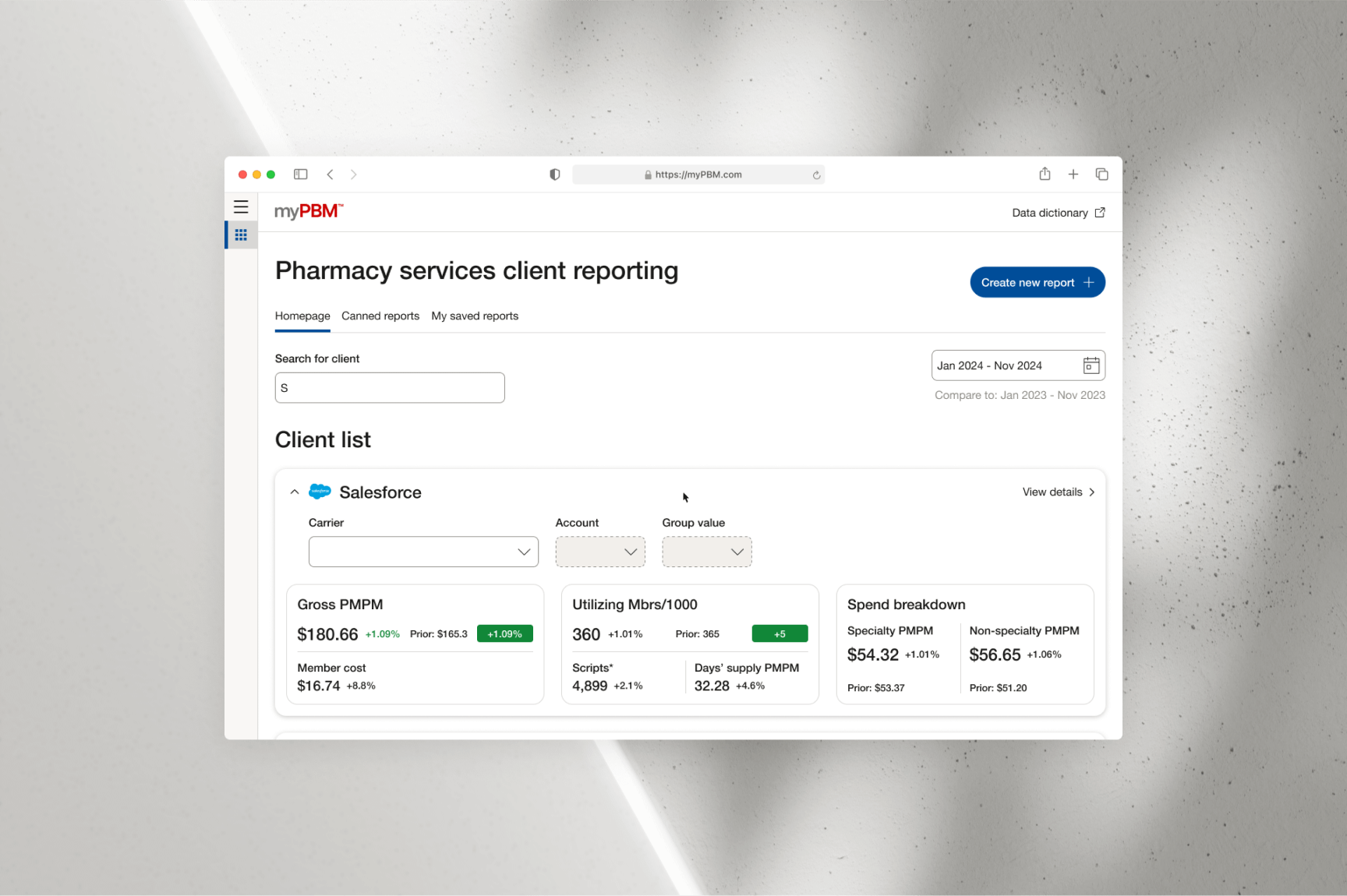The image size is (1347, 896).
Task: Reload the page using refresh icon
Action: [816, 175]
